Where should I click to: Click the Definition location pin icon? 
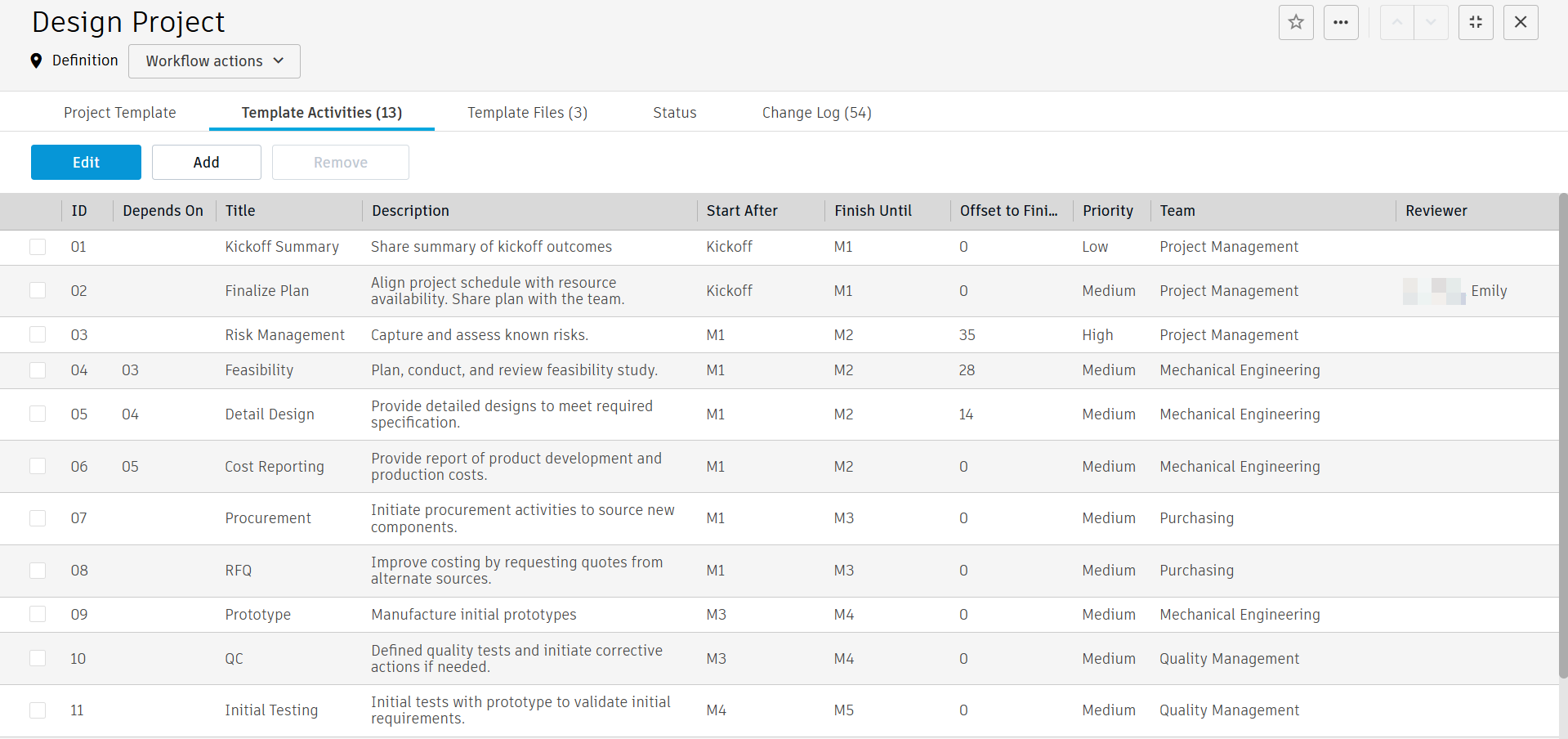[x=36, y=60]
